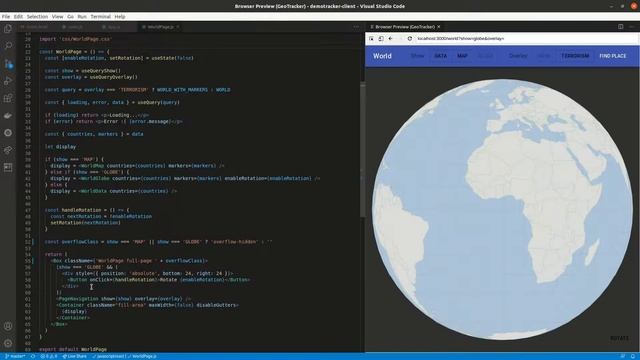Close the Browser Preview (GeoTracker) tab

click(x=439, y=27)
